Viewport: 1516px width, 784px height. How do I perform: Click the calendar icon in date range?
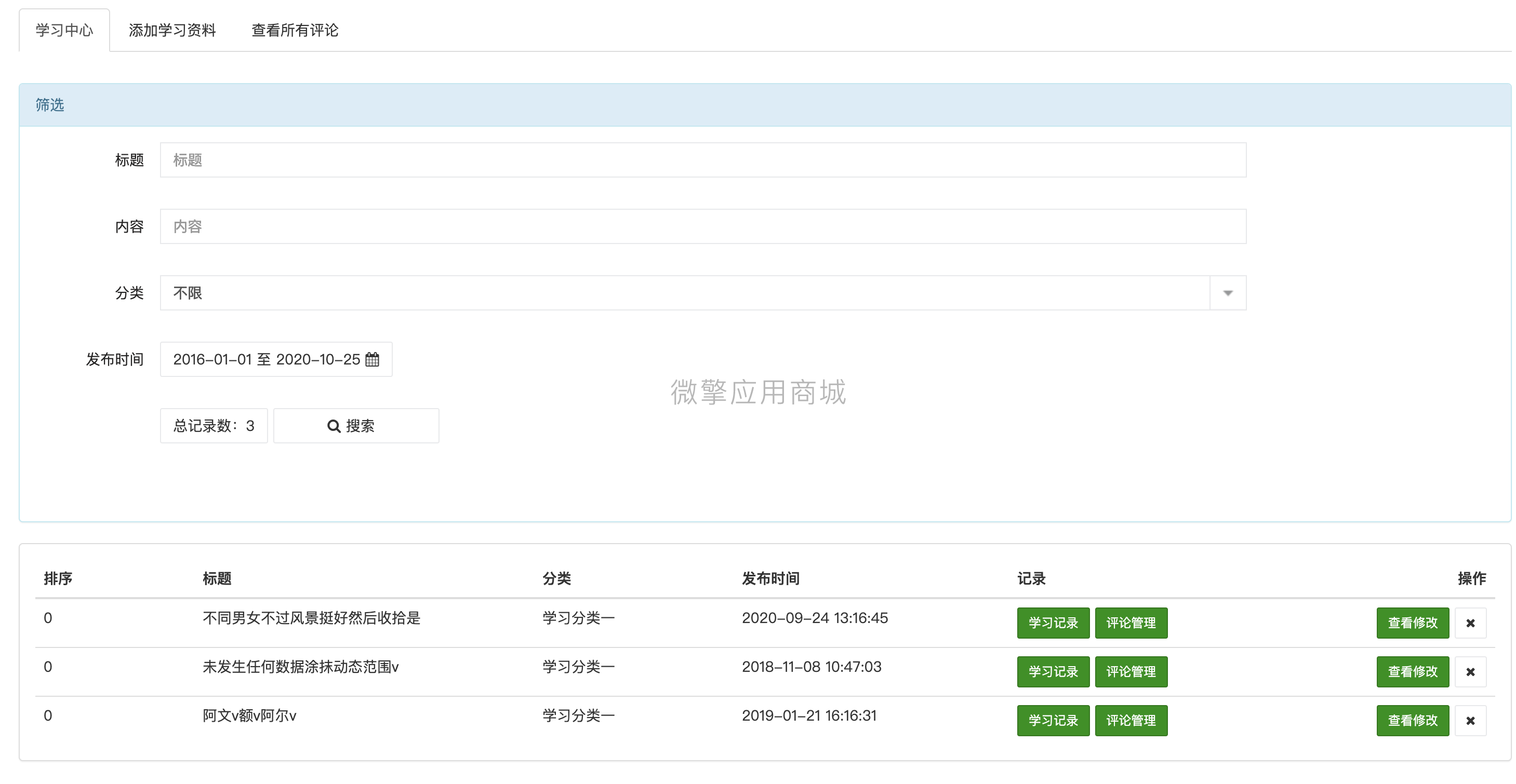[373, 359]
